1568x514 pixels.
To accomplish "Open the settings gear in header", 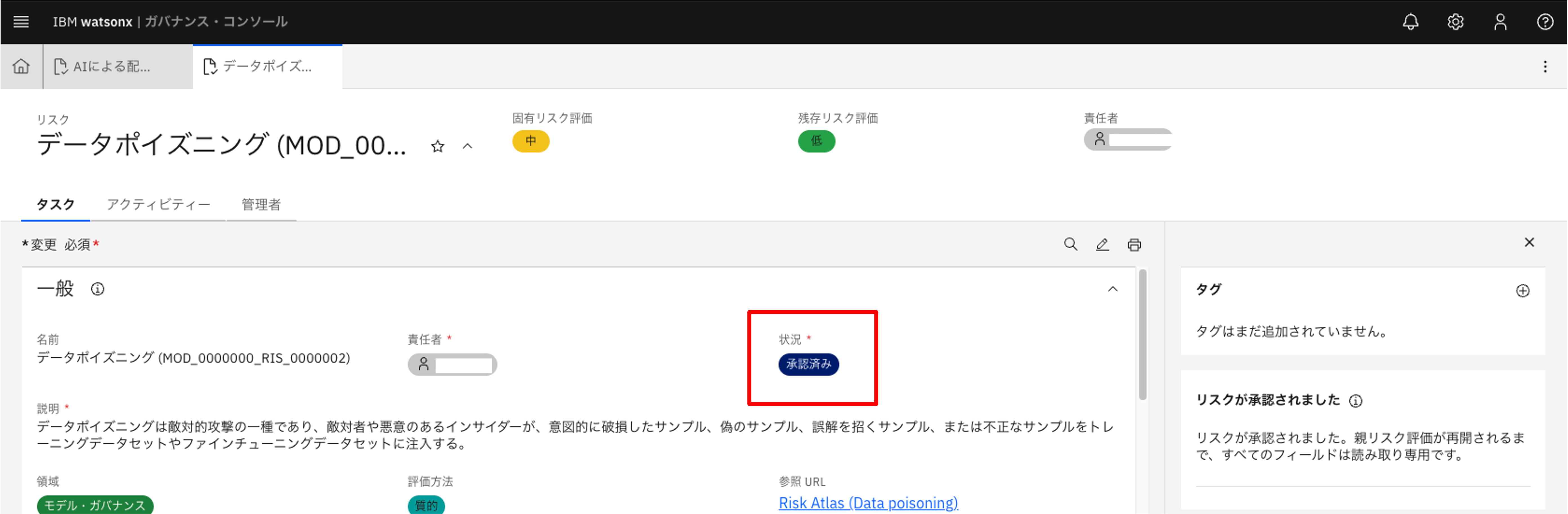I will (1455, 22).
